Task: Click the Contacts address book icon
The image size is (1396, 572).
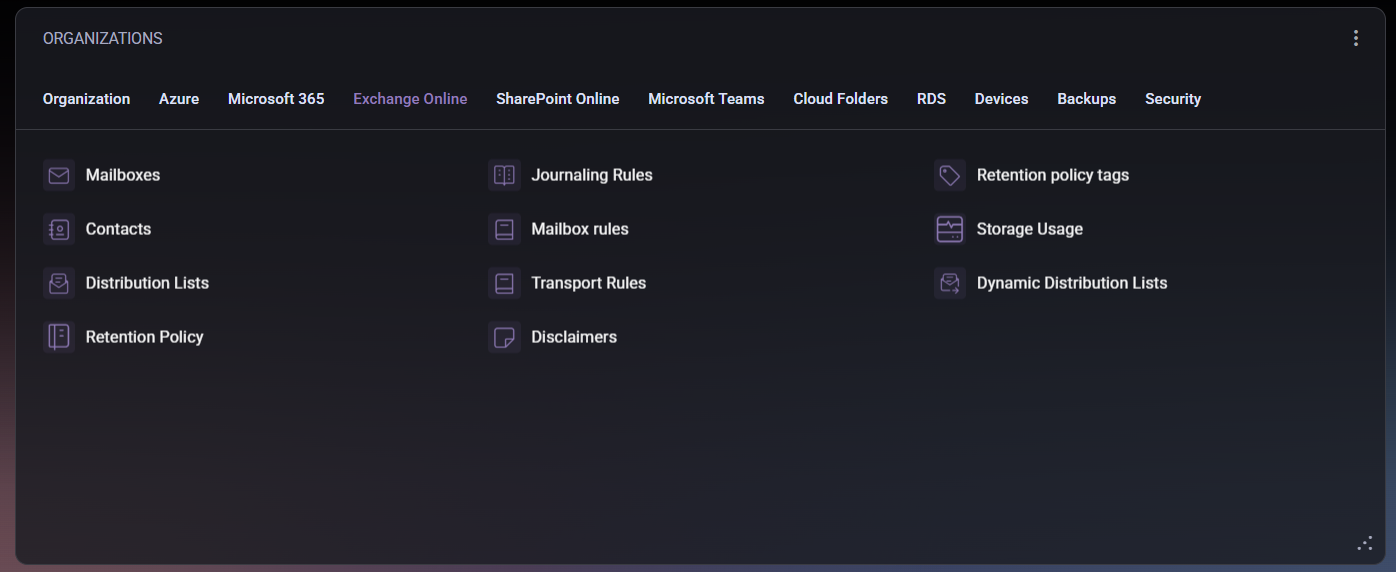Action: point(59,229)
